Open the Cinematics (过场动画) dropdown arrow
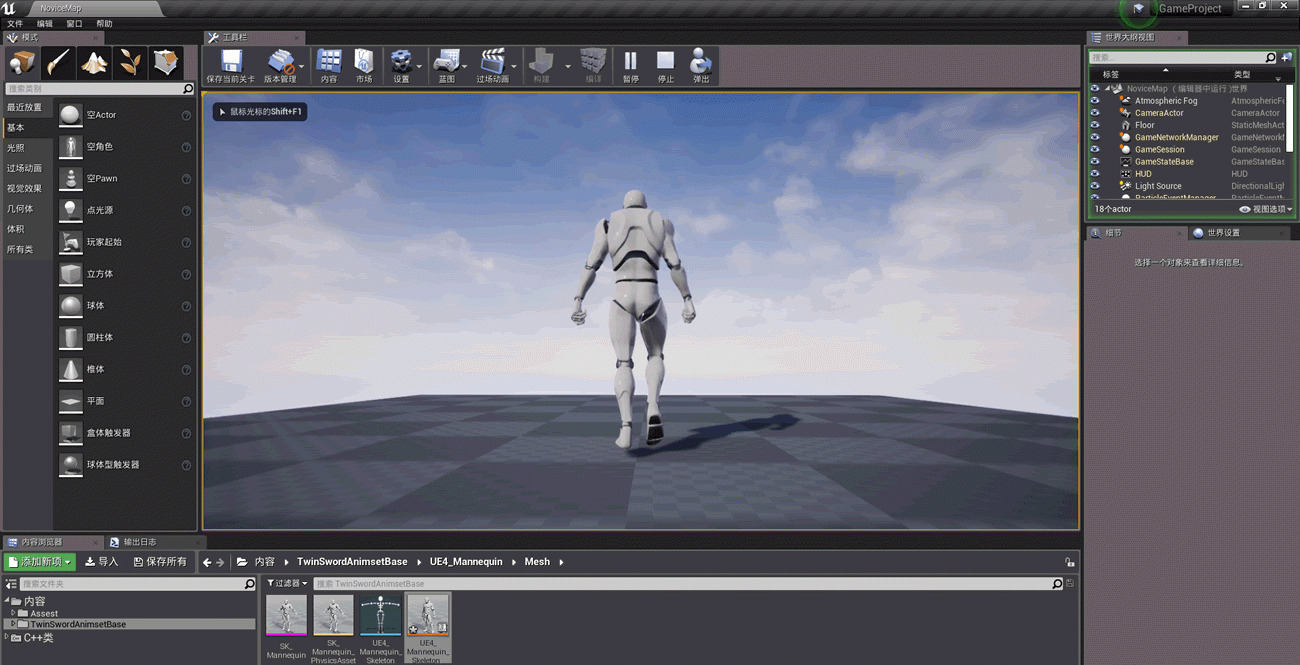 pyautogui.click(x=514, y=67)
